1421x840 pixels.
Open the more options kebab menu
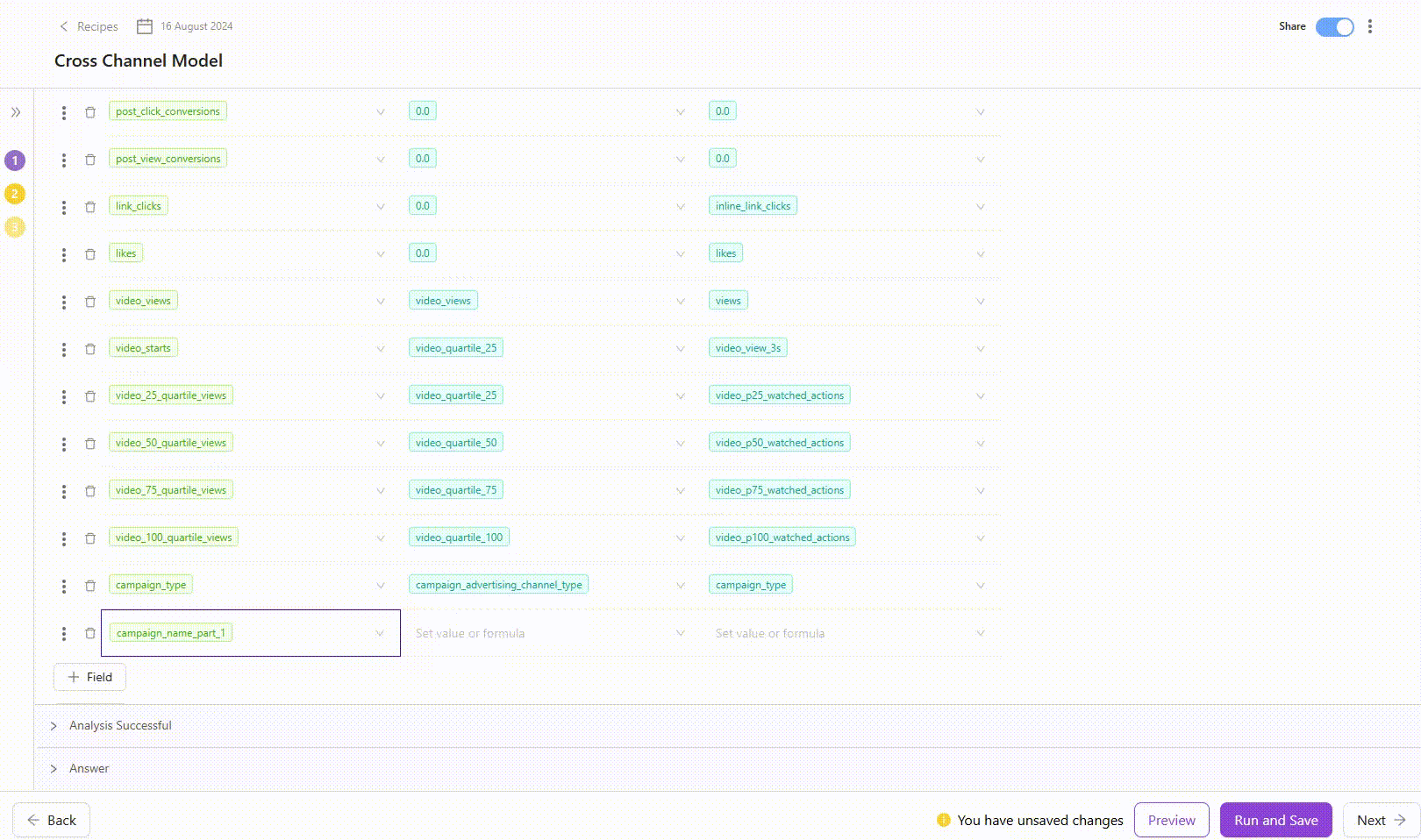(1370, 26)
